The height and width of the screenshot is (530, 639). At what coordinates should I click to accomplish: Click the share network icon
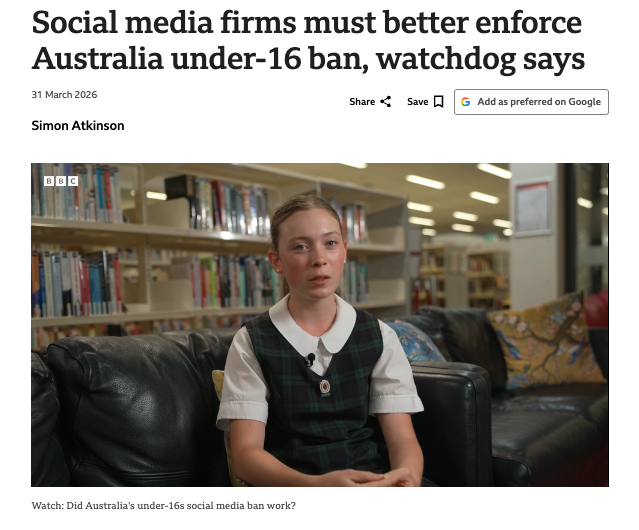(386, 101)
